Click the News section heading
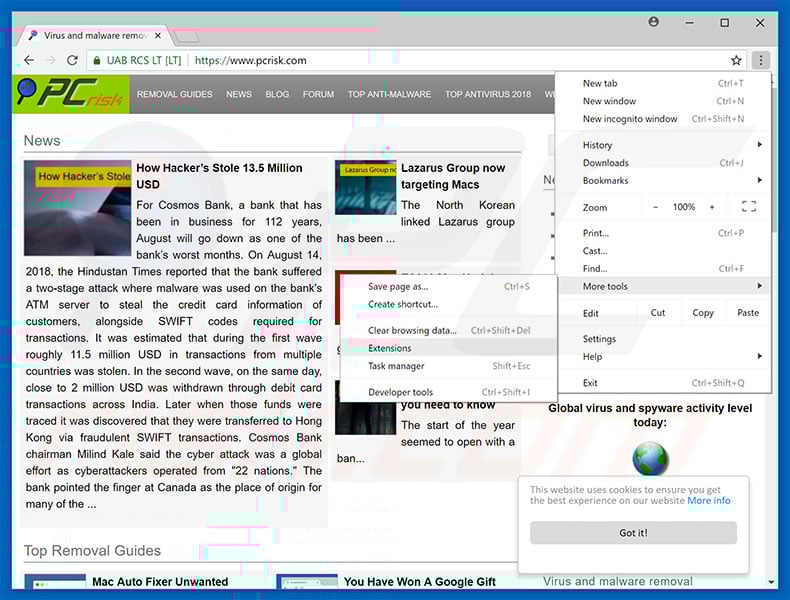Image resolution: width=790 pixels, height=600 pixels. click(x=42, y=141)
